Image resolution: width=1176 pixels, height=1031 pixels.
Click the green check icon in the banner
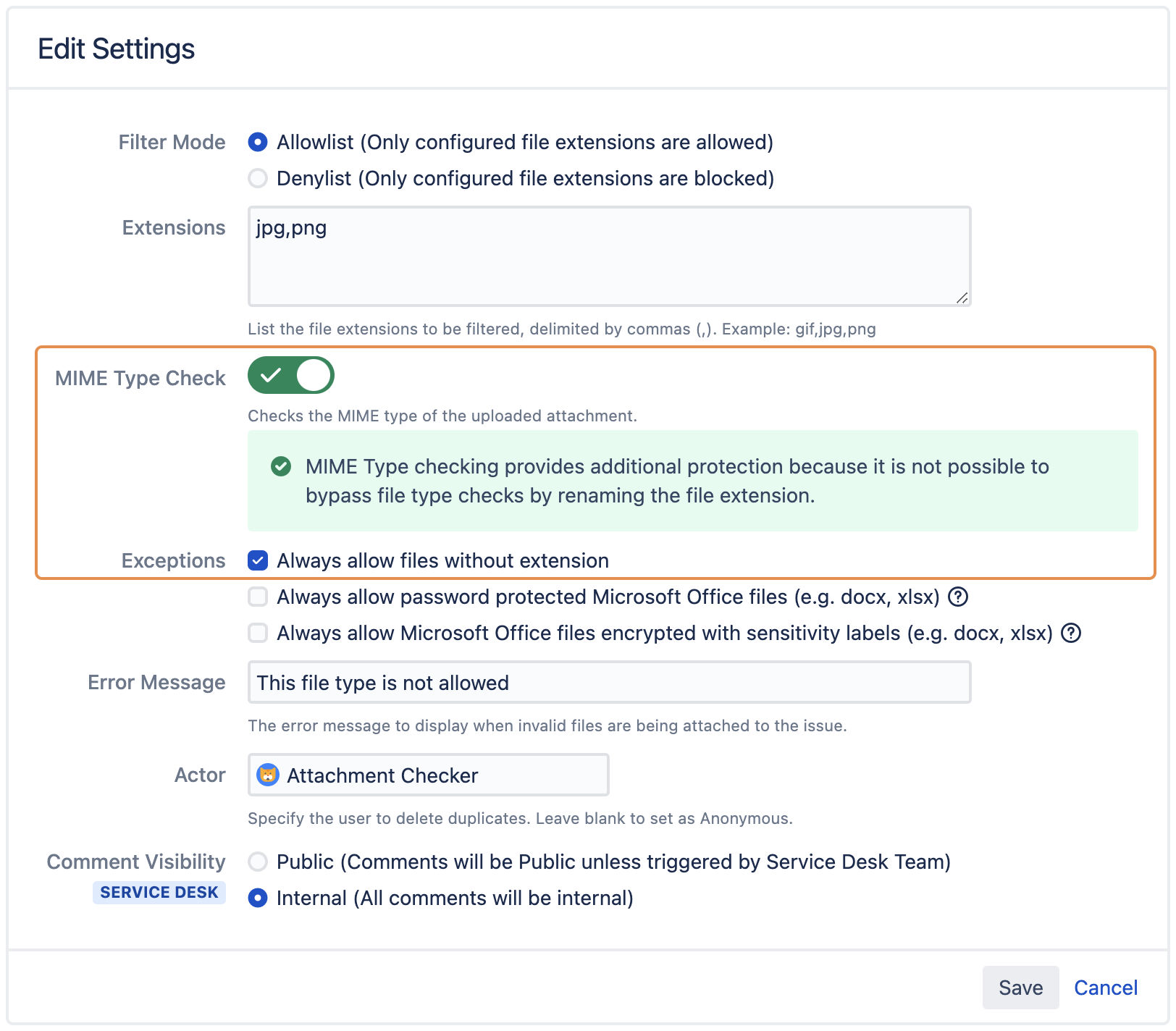pyautogui.click(x=282, y=467)
